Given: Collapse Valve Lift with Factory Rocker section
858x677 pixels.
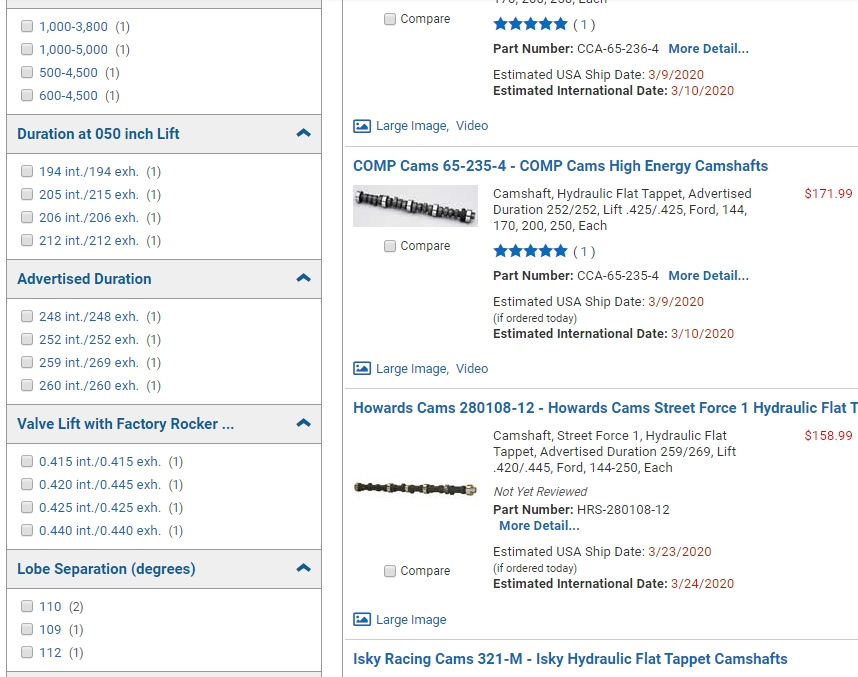Looking at the screenshot, I should pyautogui.click(x=304, y=423).
